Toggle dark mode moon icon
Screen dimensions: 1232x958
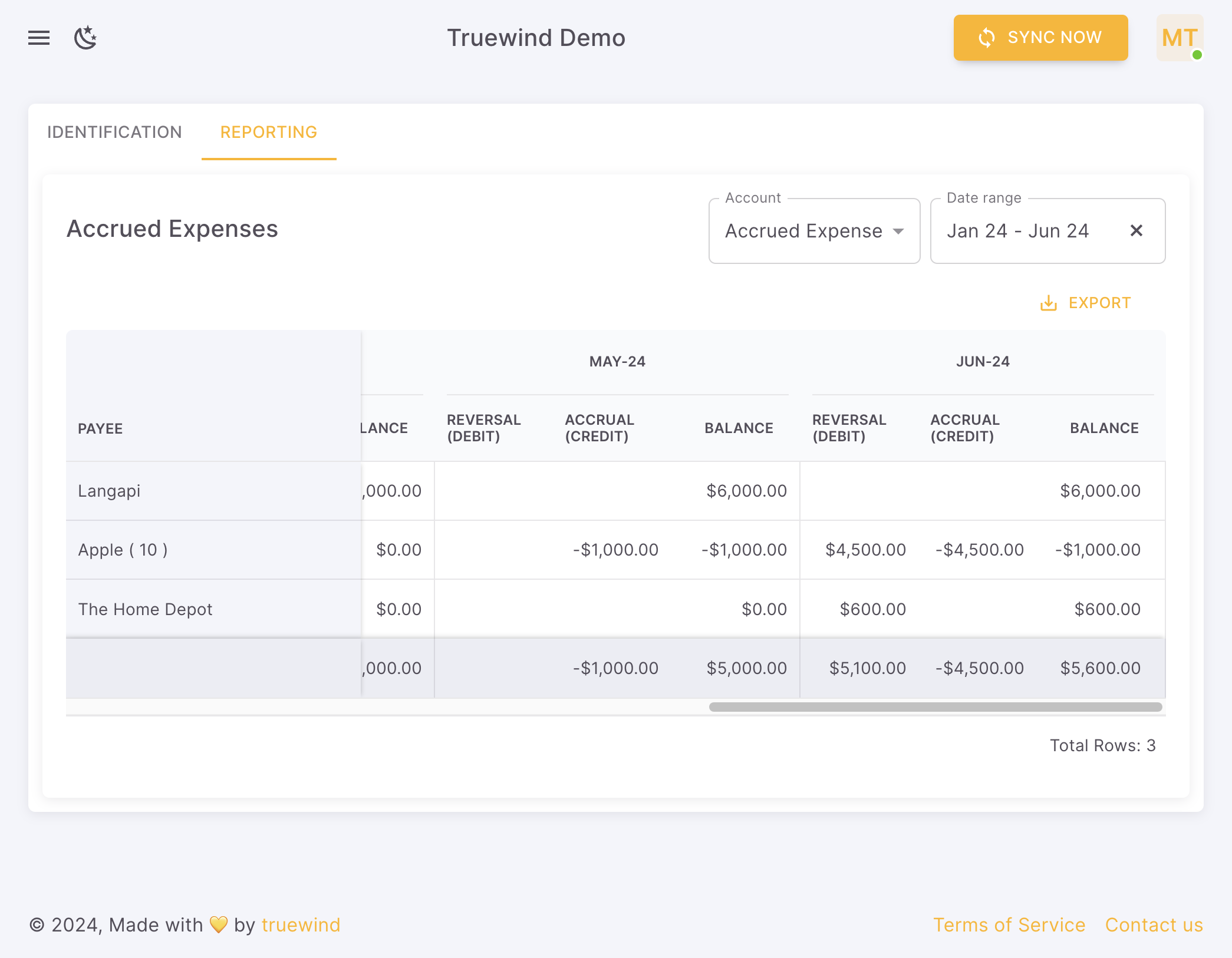click(x=85, y=38)
